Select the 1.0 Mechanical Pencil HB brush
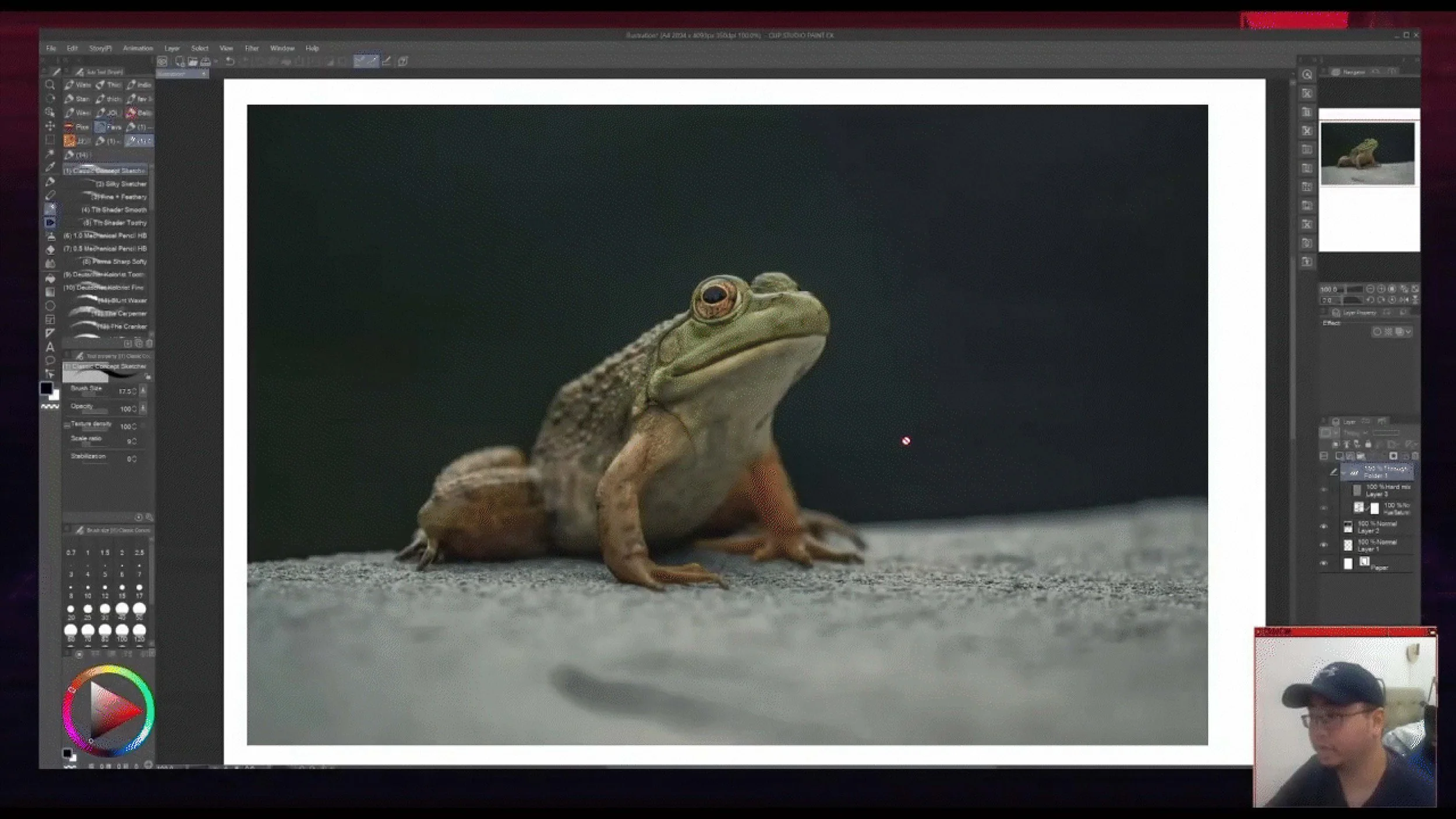This screenshot has width=1456, height=819. 105,235
